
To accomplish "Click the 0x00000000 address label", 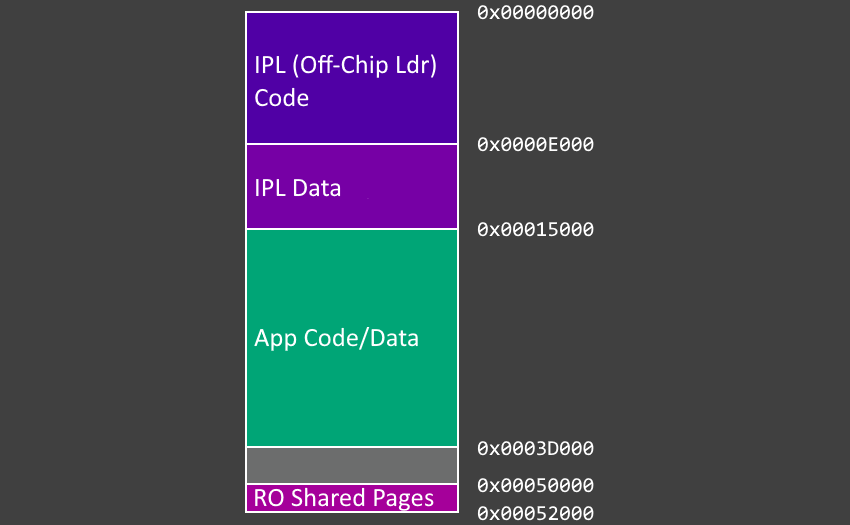I will [535, 13].
